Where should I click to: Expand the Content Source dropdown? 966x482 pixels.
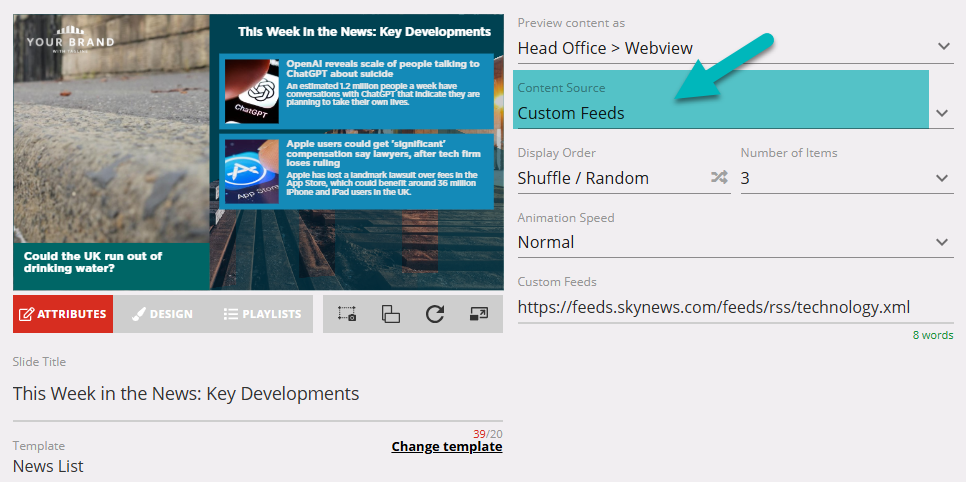tap(735, 113)
